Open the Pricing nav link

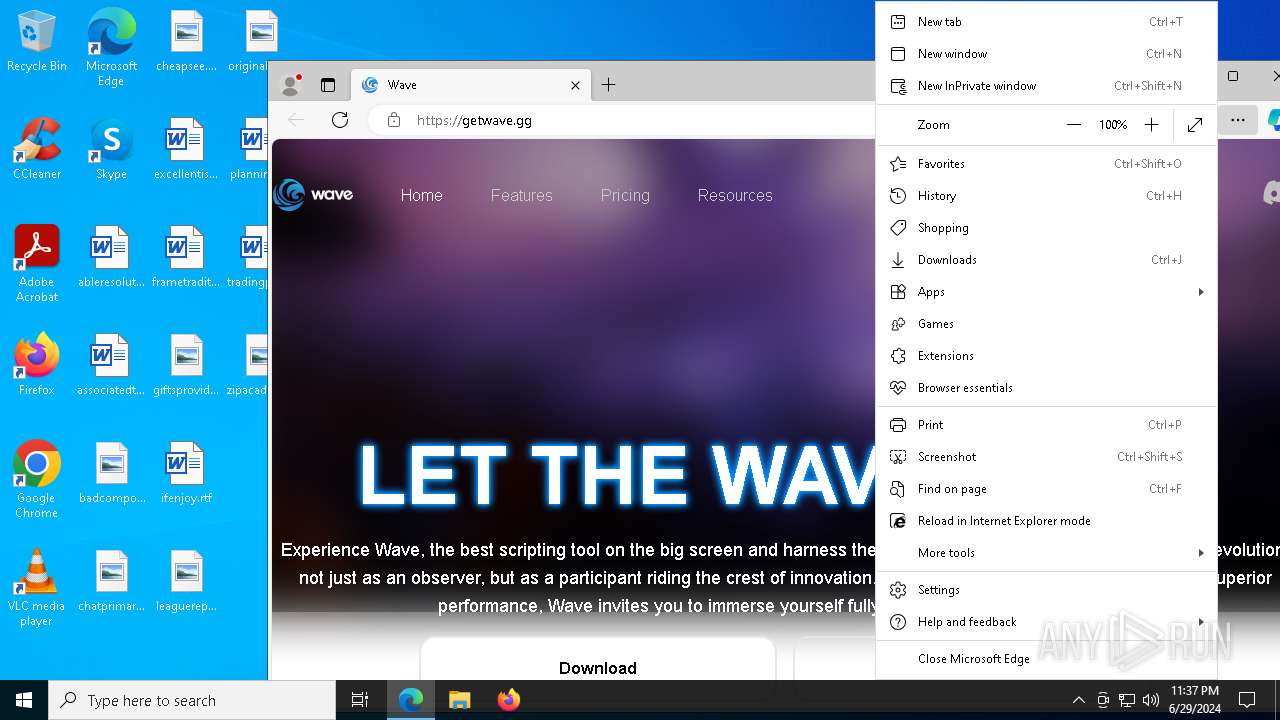pyautogui.click(x=625, y=196)
